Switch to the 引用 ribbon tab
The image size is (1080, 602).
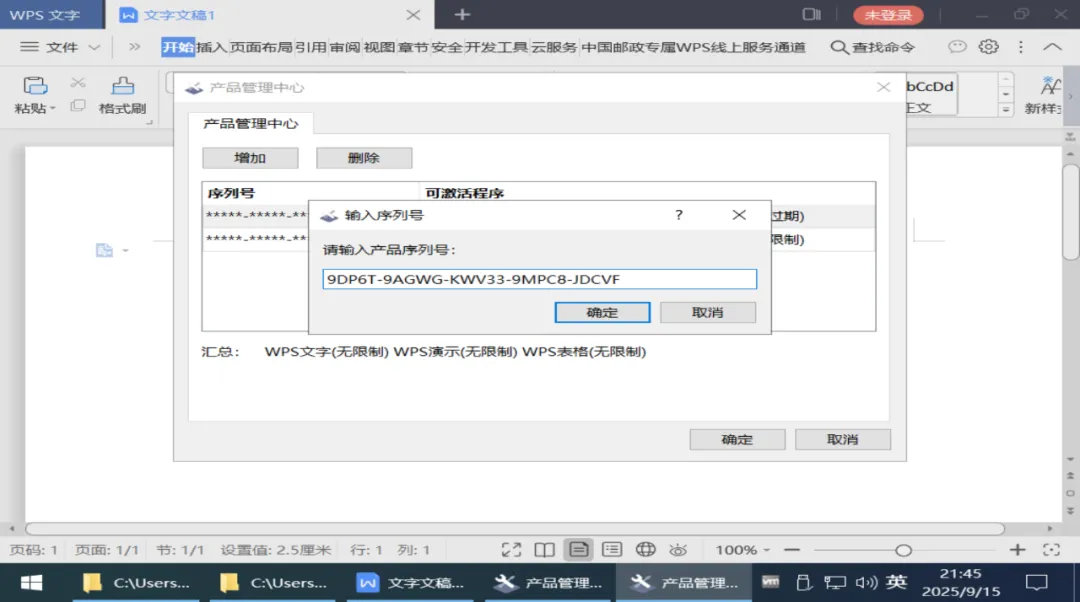click(x=311, y=47)
